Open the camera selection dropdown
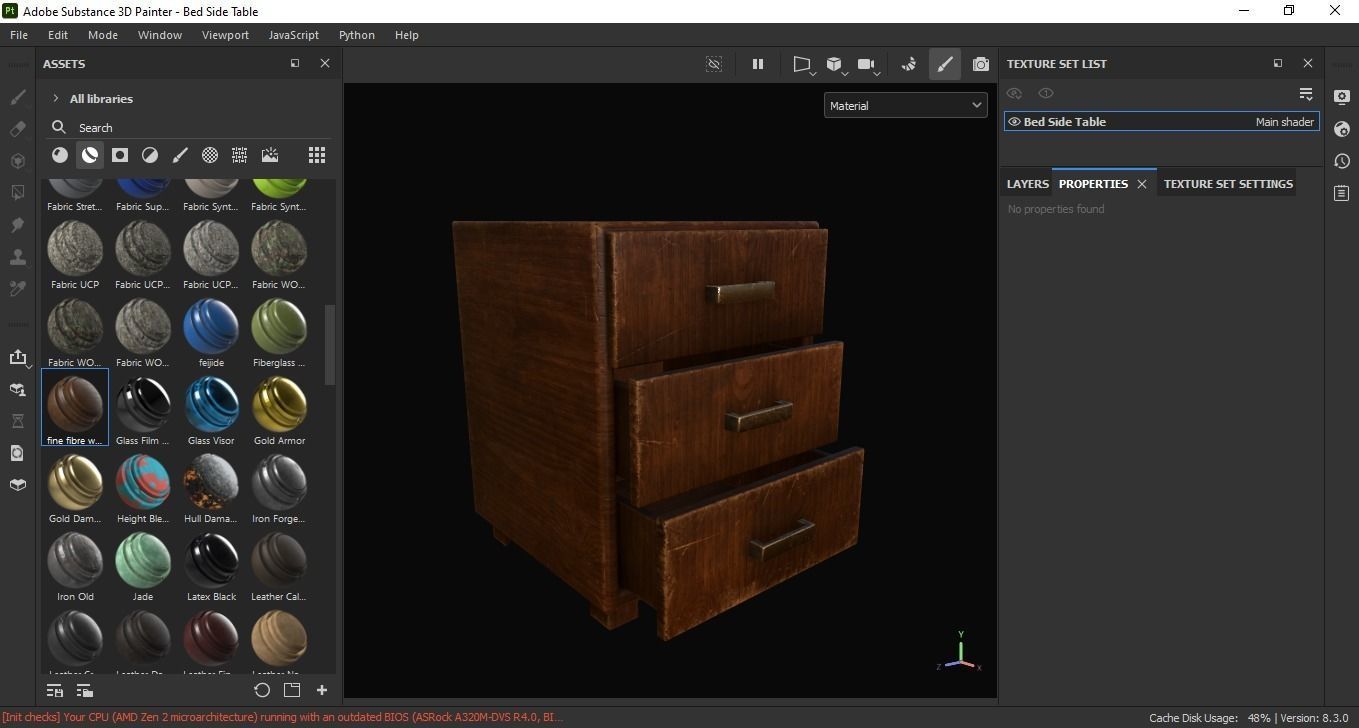1359x728 pixels. 868,65
